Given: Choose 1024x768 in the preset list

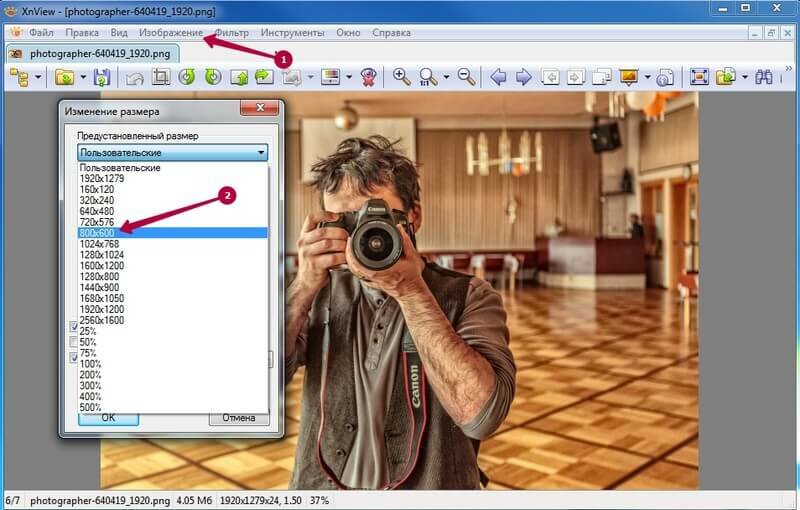Looking at the screenshot, I should coord(101,243).
